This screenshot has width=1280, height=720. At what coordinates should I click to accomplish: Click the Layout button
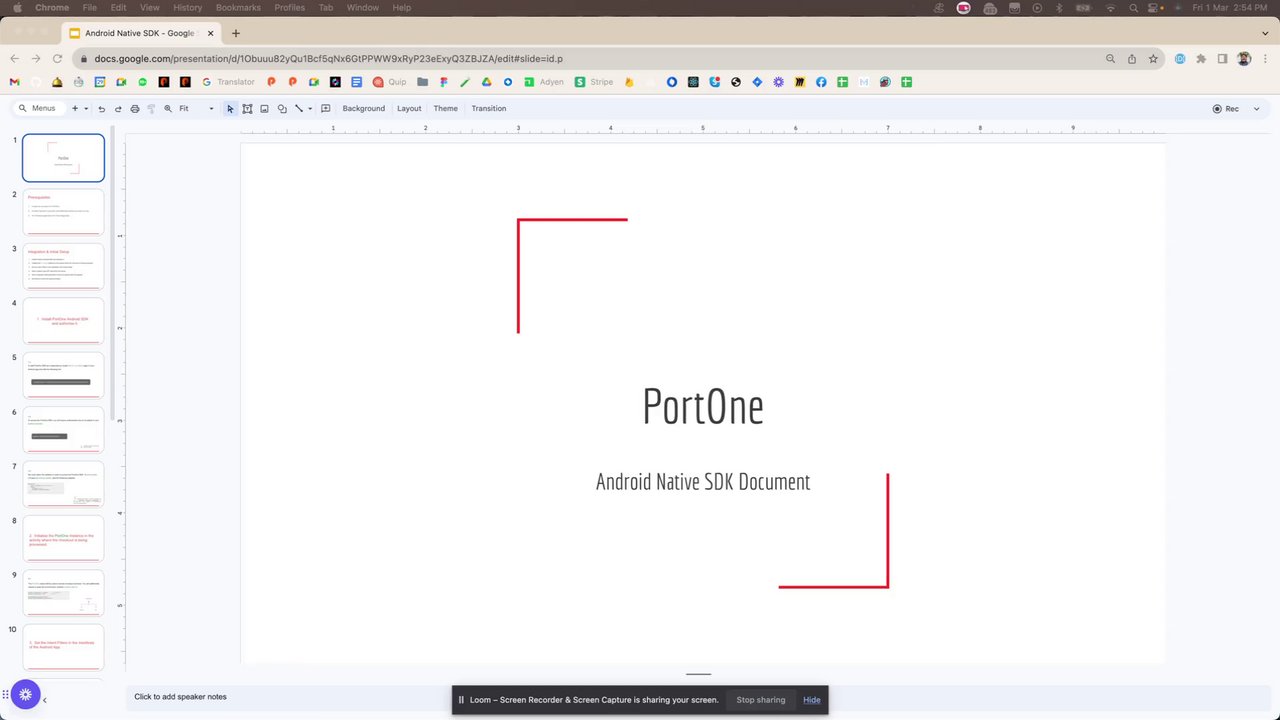pyautogui.click(x=409, y=108)
